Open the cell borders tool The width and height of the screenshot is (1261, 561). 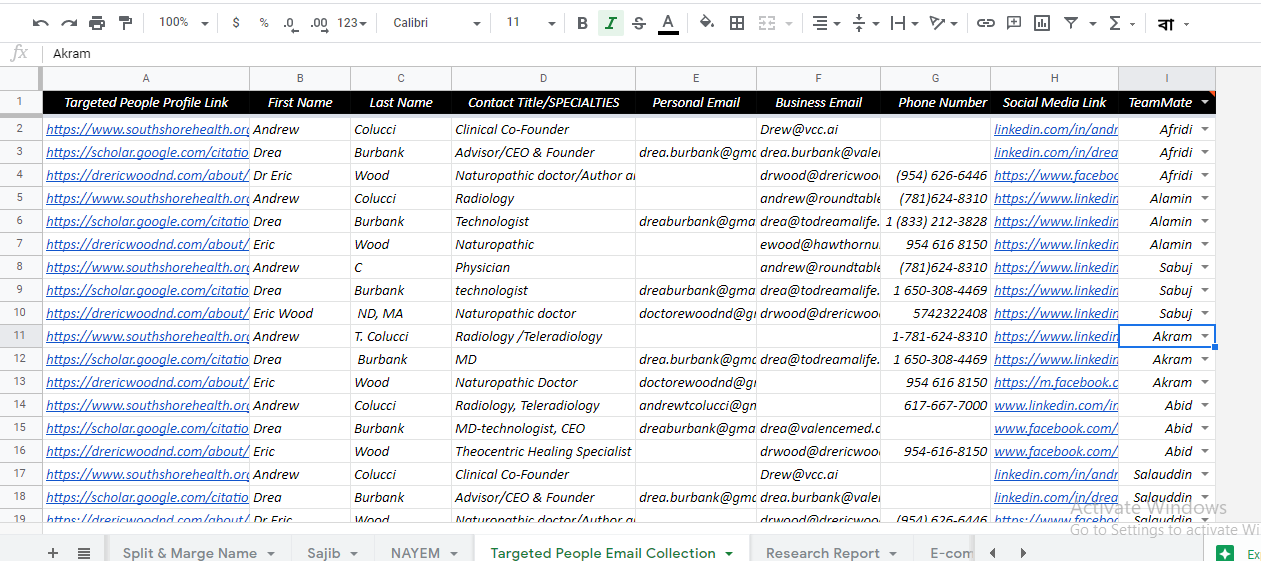click(x=737, y=23)
